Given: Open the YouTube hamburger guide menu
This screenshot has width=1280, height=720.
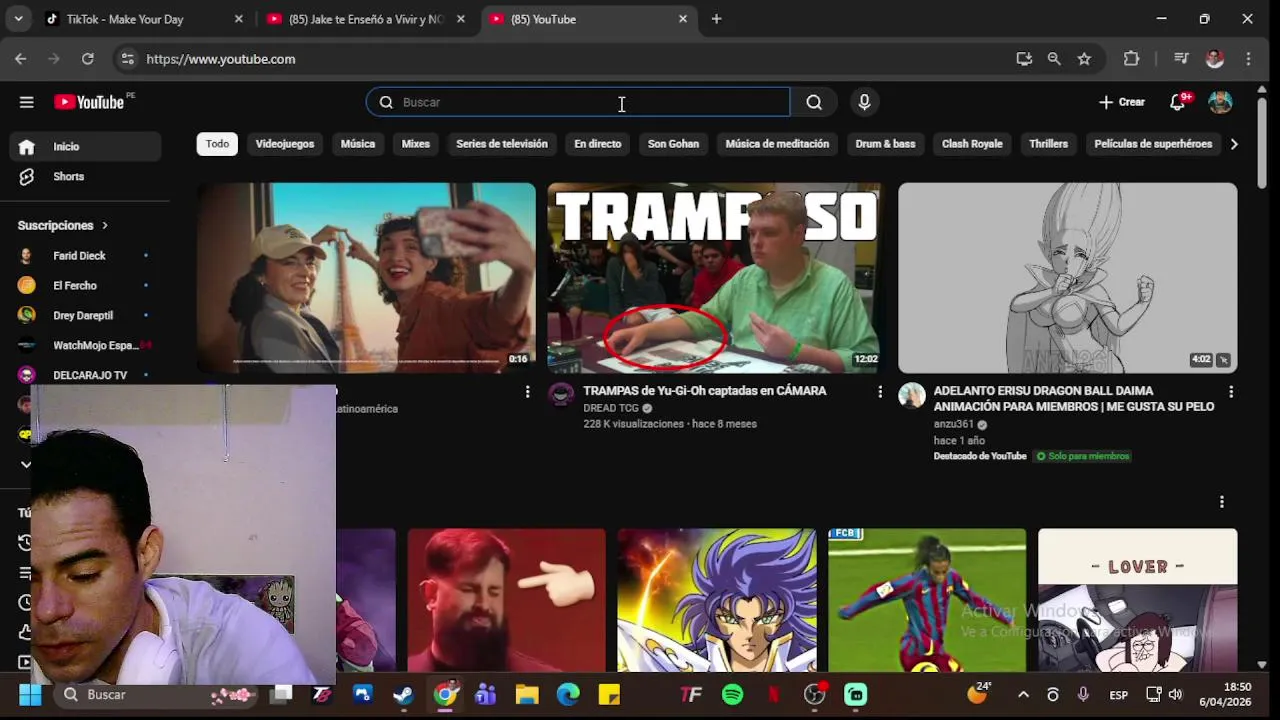Looking at the screenshot, I should click(27, 102).
